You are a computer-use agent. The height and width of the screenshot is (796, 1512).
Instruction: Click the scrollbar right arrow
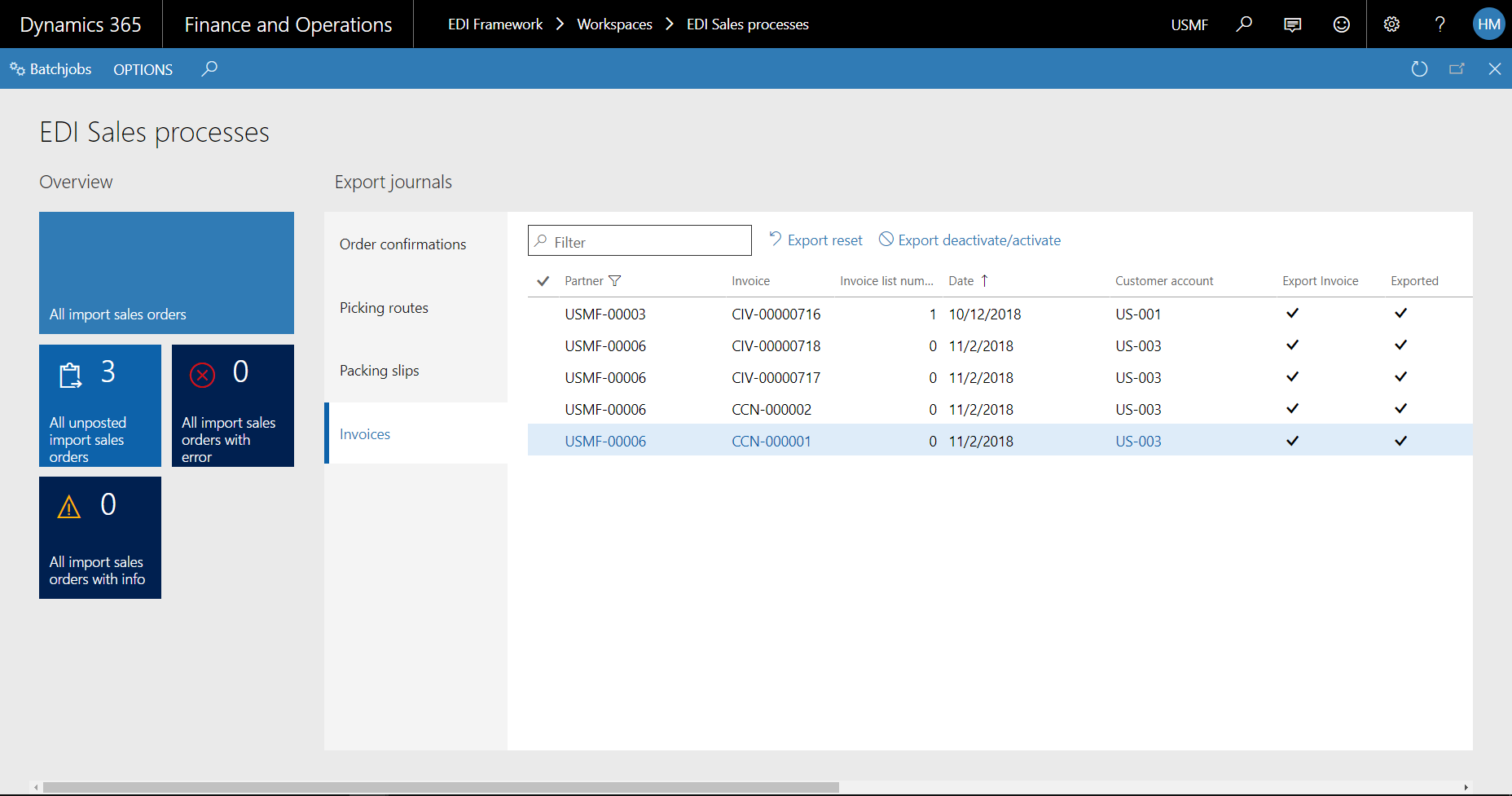click(1466, 787)
